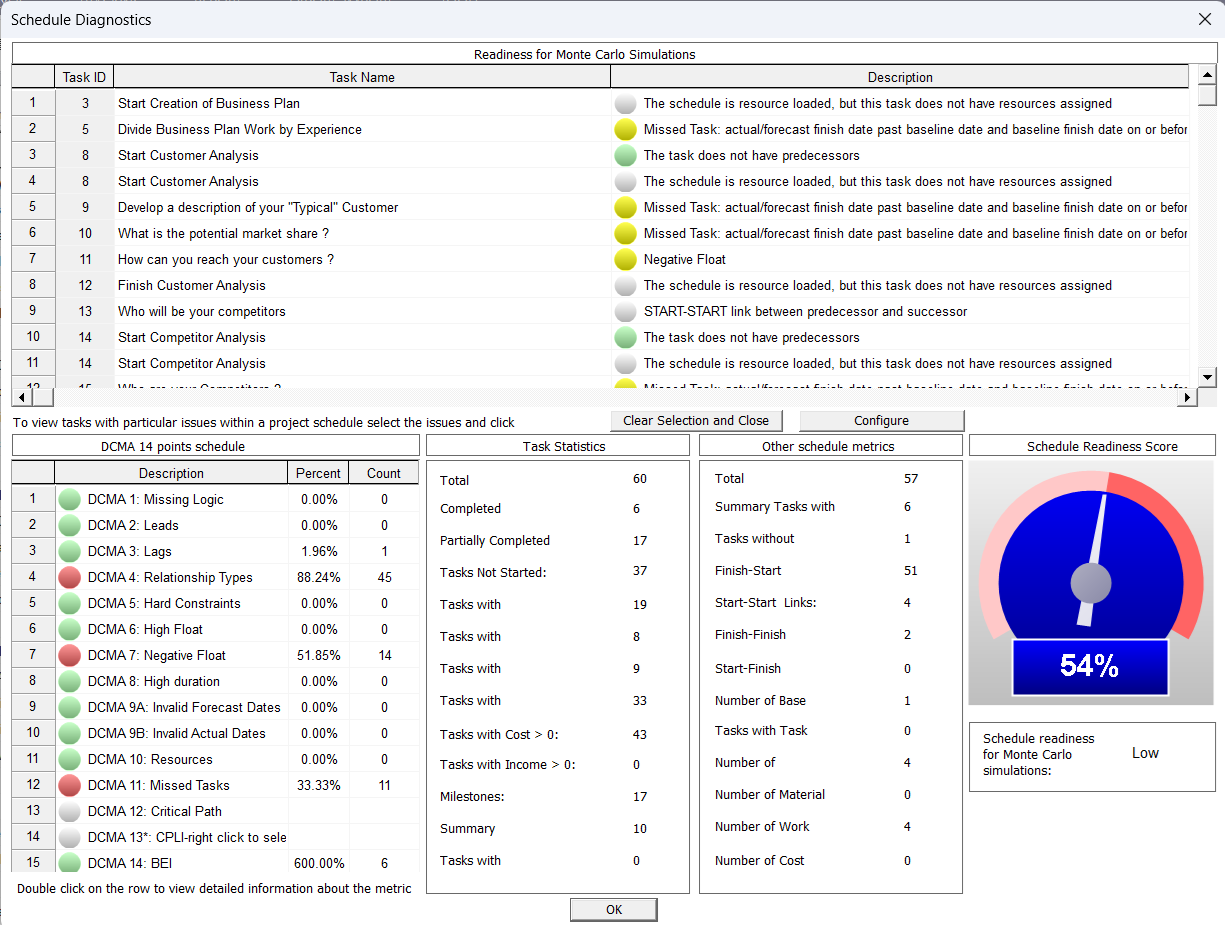Close the Schedule Diagnostics dialog
This screenshot has height=925, width=1225.
tap(1204, 19)
